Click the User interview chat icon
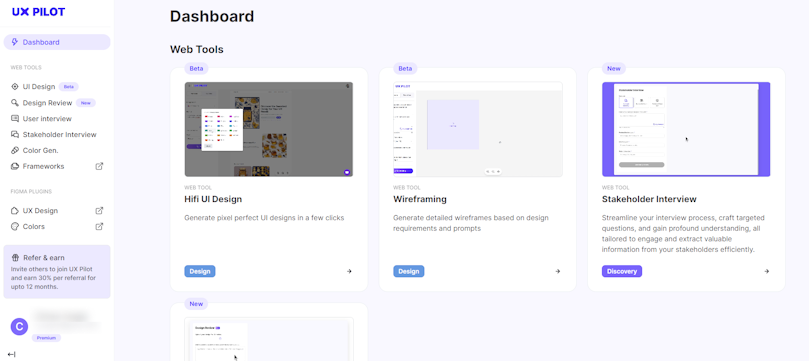Viewport: 809px width, 361px height. click(14, 119)
